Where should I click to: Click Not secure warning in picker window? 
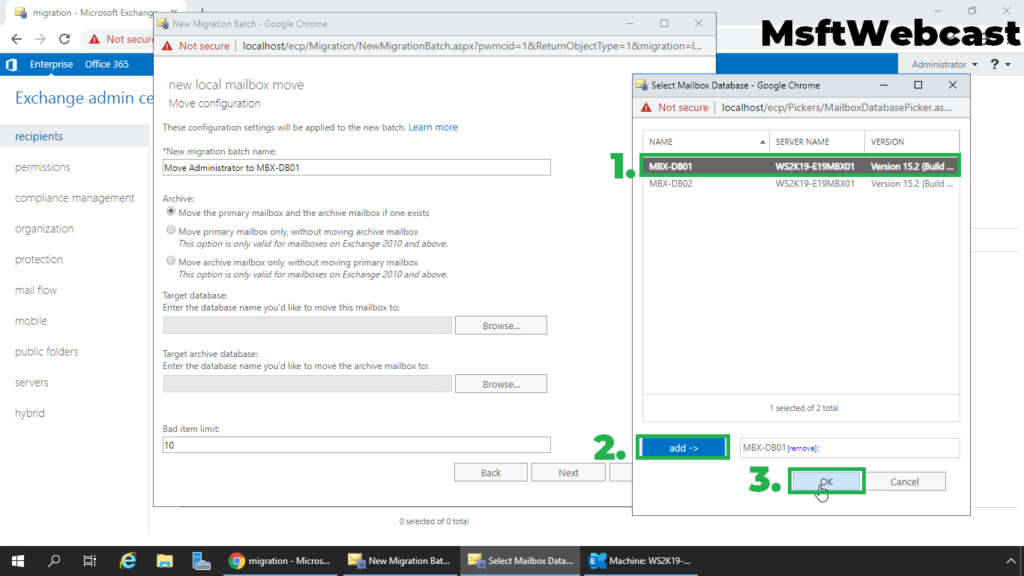click(675, 107)
